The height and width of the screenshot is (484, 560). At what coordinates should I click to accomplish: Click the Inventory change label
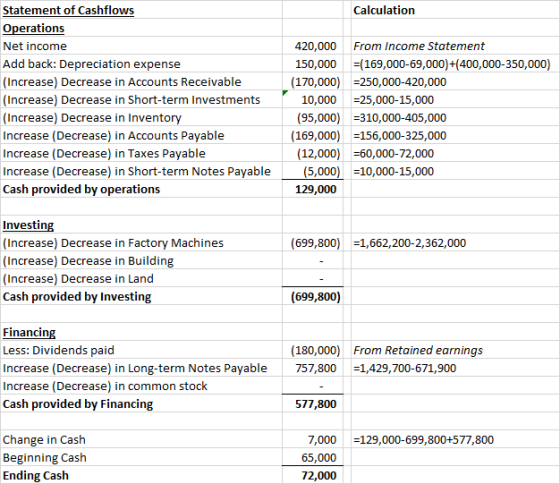pos(92,118)
